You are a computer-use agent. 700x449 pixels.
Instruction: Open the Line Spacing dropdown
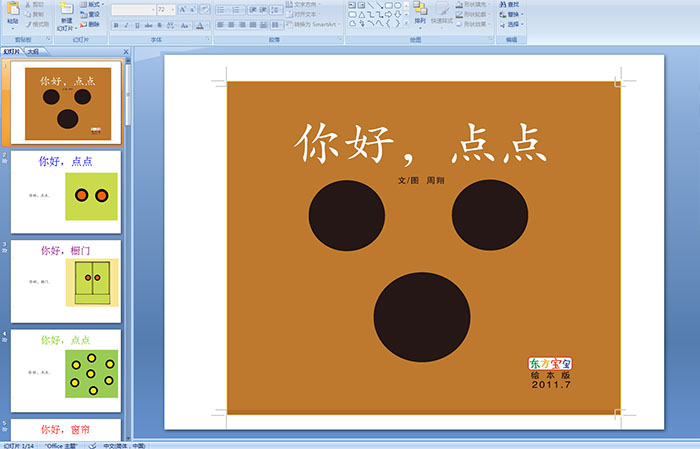coord(276,9)
